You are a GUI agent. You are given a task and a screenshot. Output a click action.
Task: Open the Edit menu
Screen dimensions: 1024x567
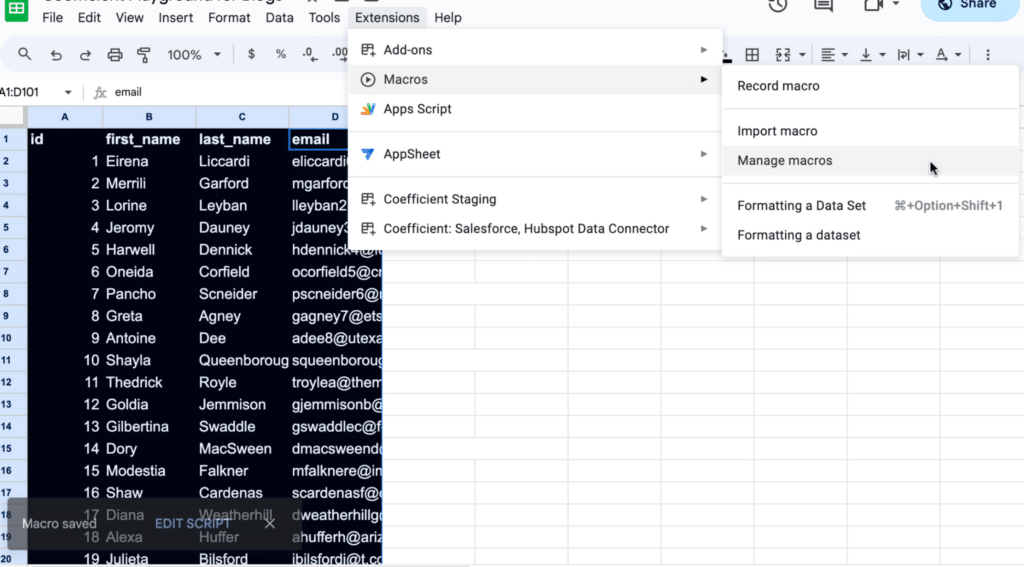89,18
